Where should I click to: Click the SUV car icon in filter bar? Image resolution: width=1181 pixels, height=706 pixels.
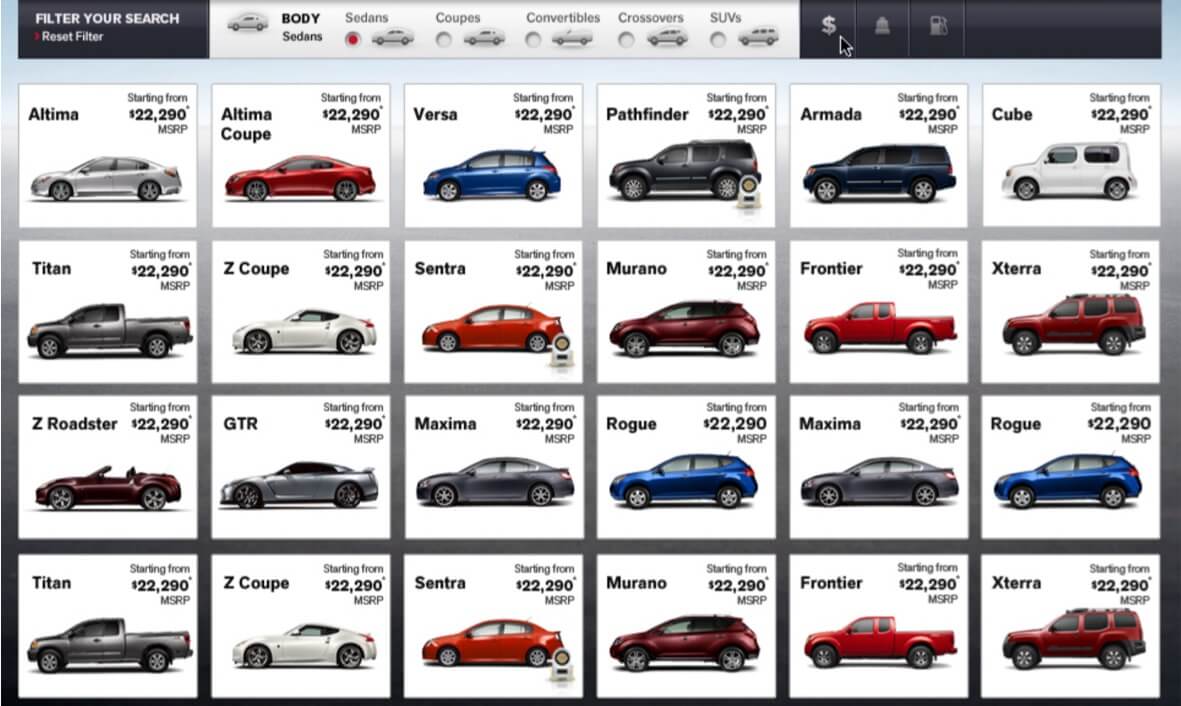point(758,37)
